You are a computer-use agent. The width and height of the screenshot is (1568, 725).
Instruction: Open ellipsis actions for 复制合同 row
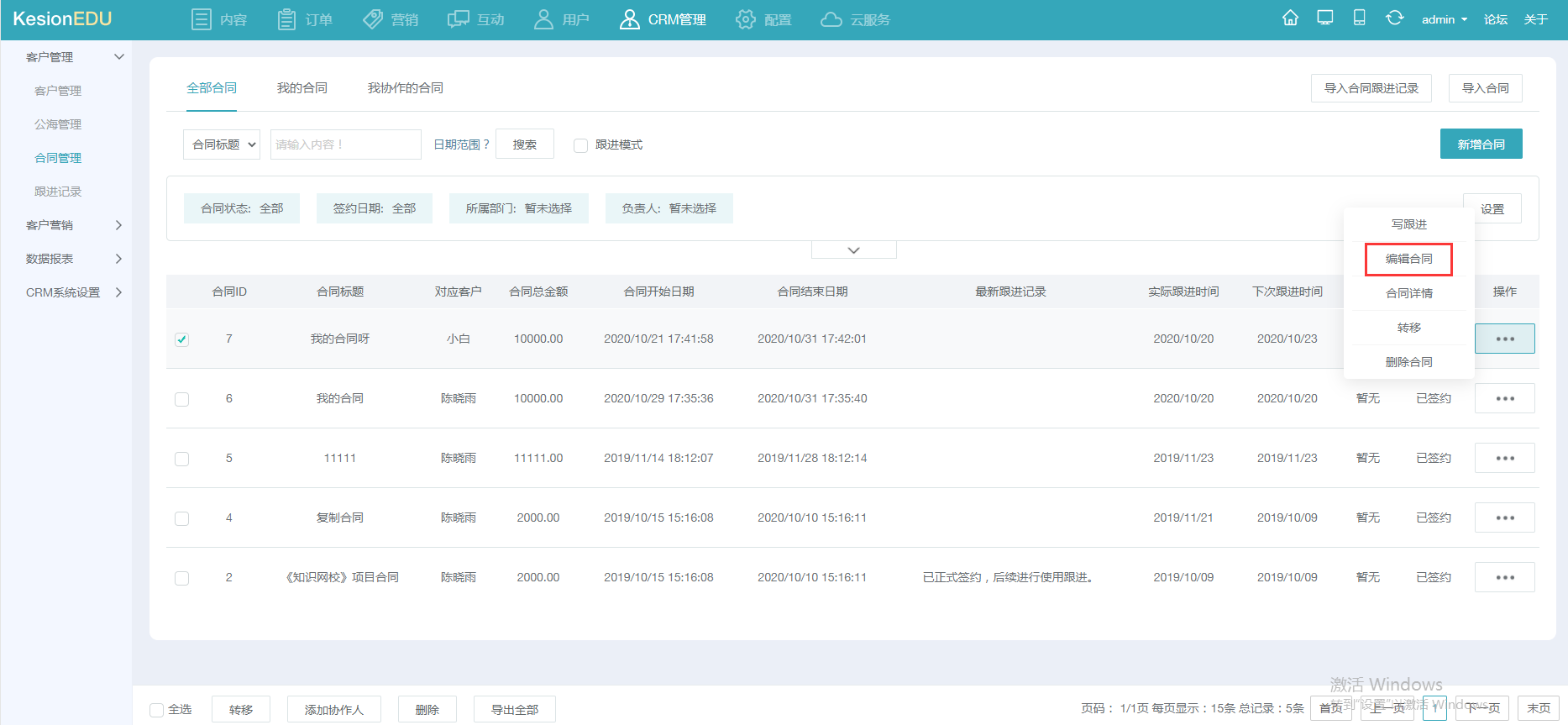click(1505, 517)
